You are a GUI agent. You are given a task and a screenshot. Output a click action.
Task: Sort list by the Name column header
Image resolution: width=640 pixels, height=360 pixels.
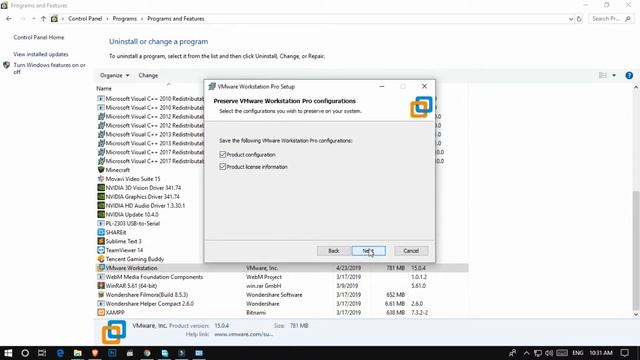[104, 88]
